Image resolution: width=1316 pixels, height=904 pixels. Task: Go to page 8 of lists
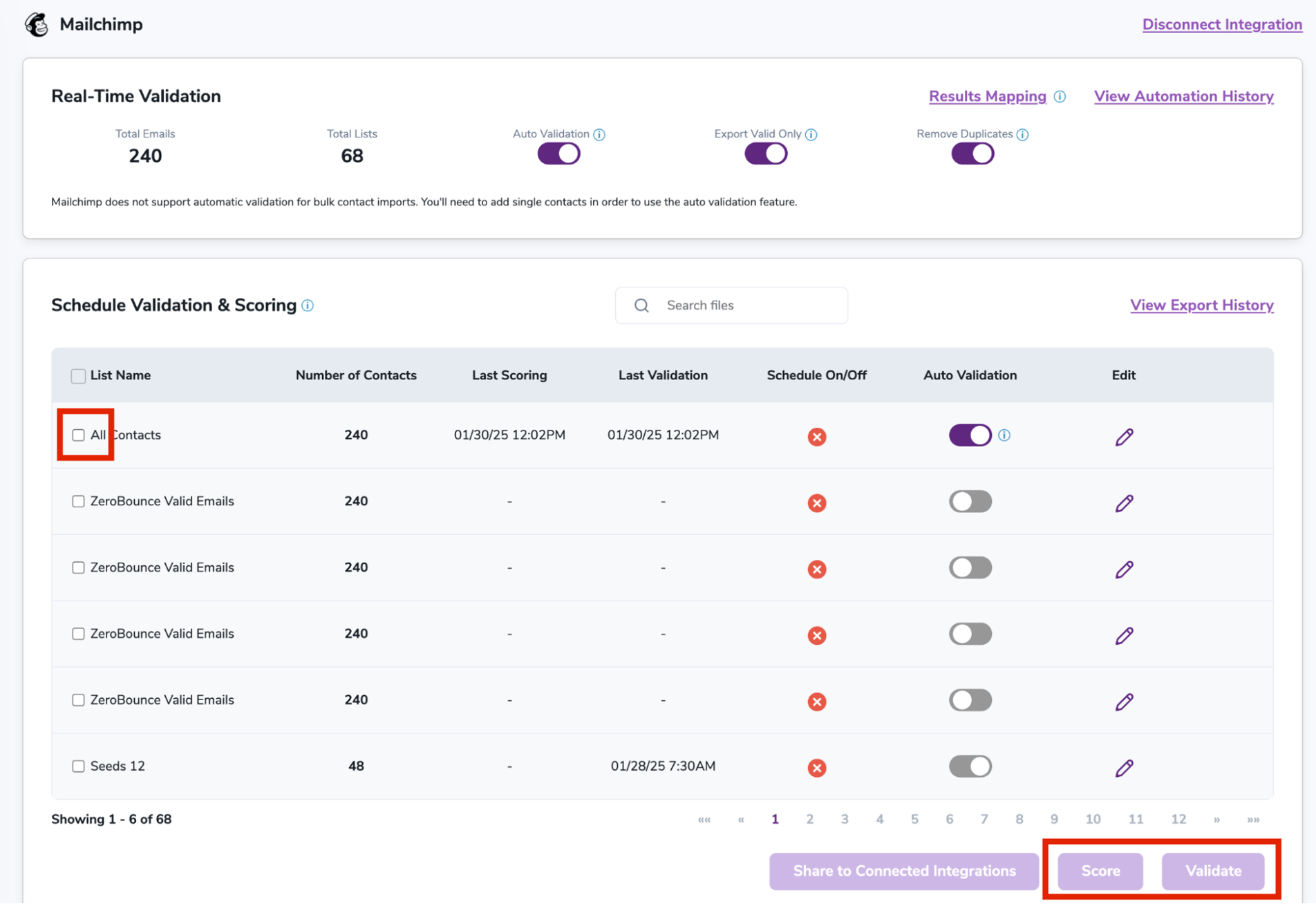point(1019,820)
